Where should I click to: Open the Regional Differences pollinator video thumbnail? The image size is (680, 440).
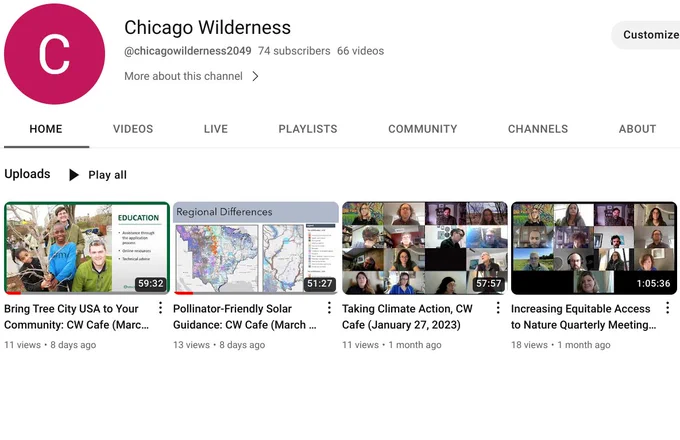256,248
